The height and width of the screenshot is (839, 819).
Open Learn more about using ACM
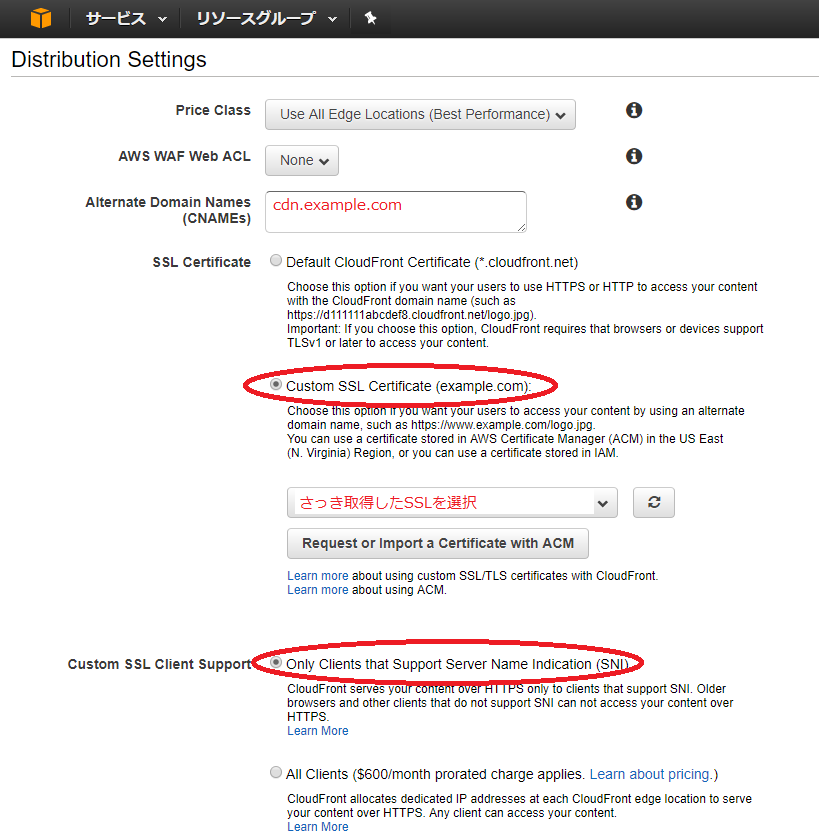pyautogui.click(x=318, y=590)
